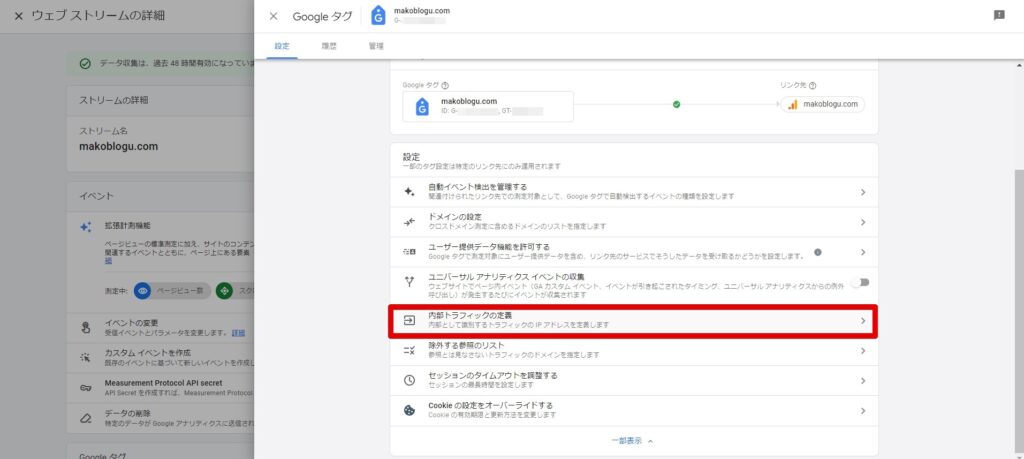Viewport: 1024px width, 459px height.
Task: Click the login arrow icon for 内部トラフィックの定義
Action: tap(409, 321)
